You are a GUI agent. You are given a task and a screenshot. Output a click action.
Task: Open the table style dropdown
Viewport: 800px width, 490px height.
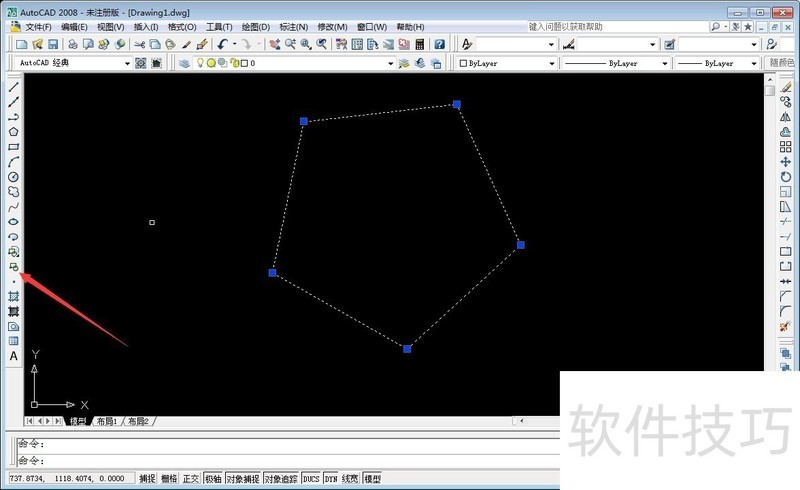pos(754,44)
